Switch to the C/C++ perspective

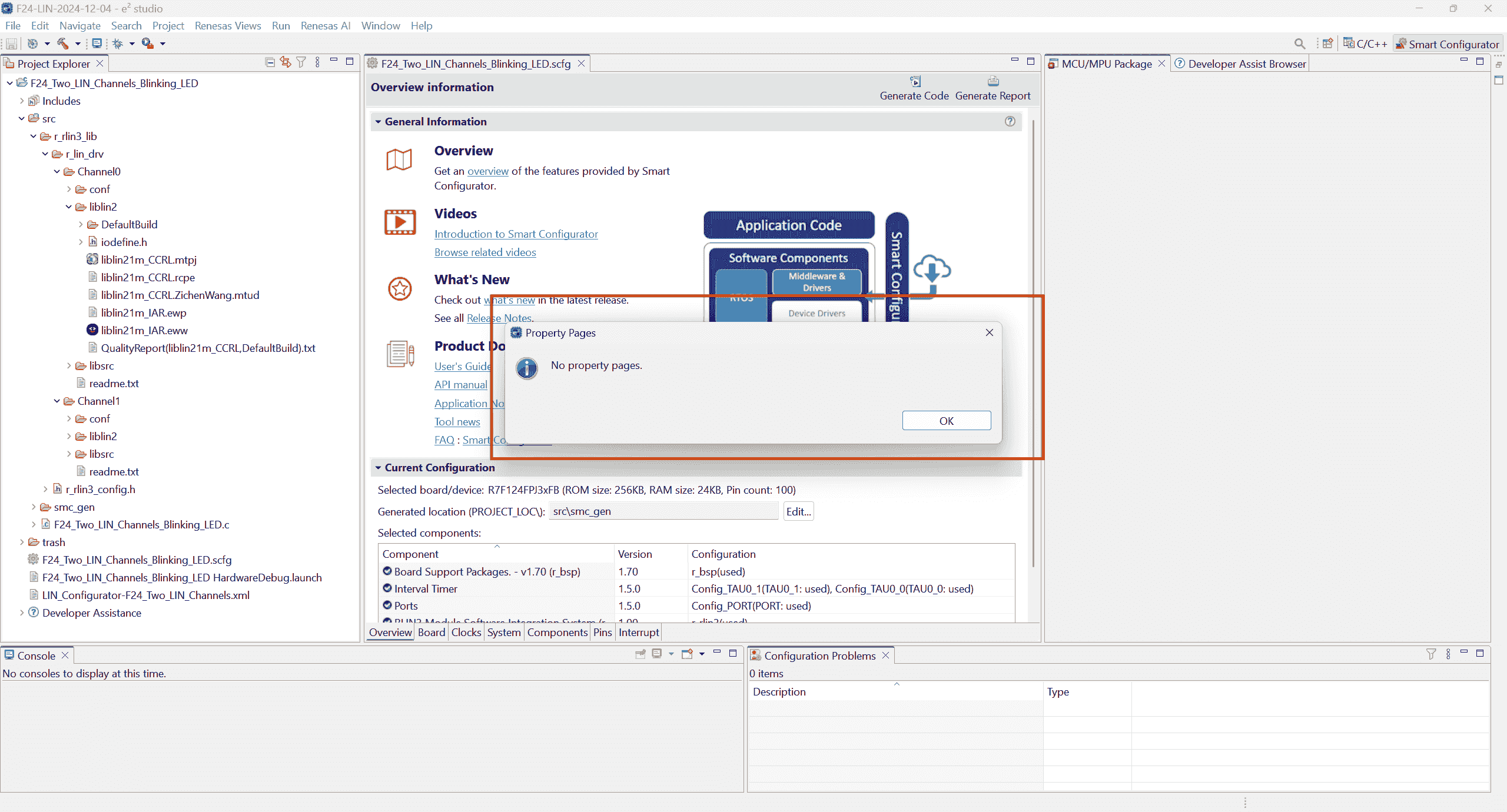[x=1366, y=44]
